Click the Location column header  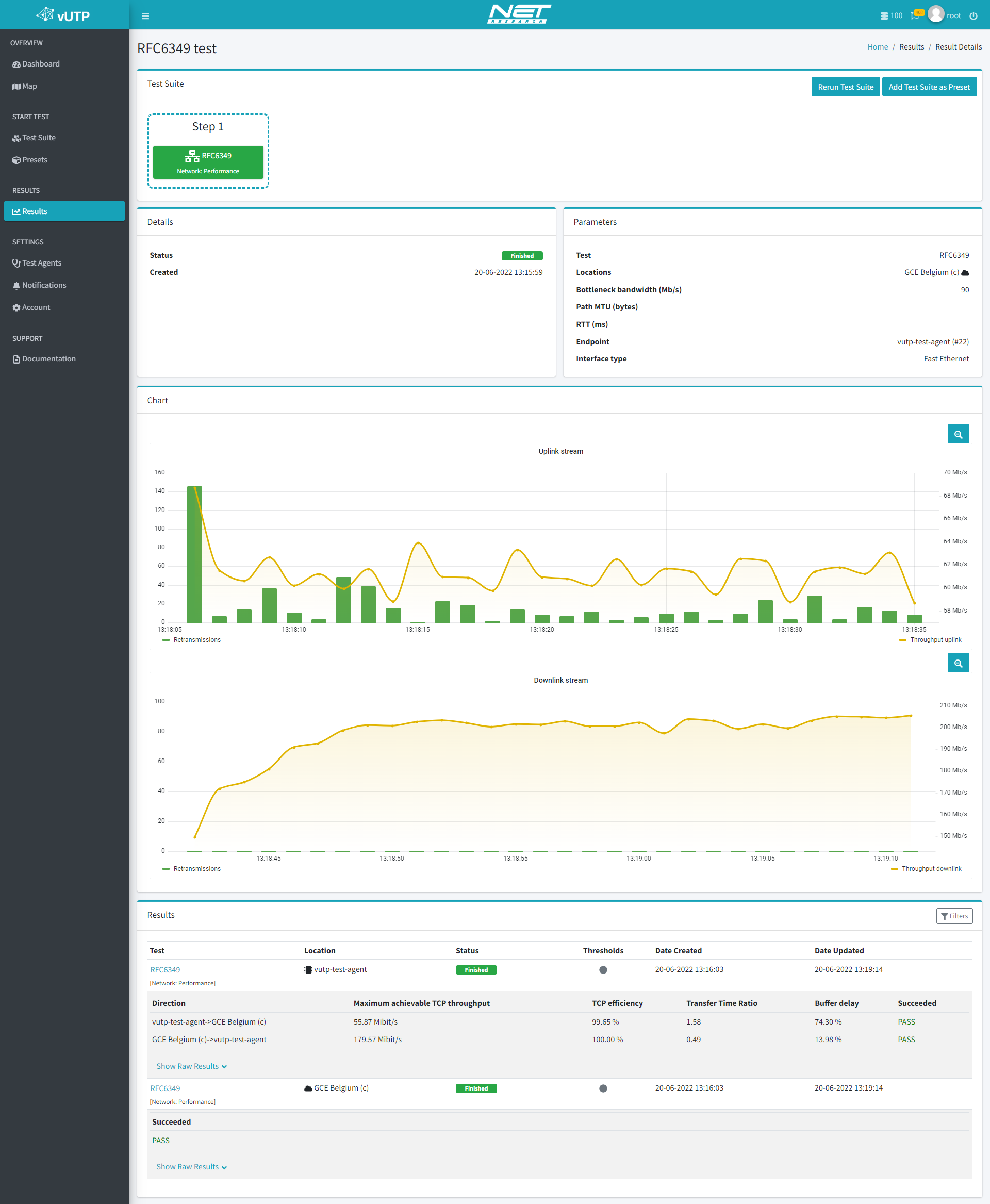click(319, 951)
